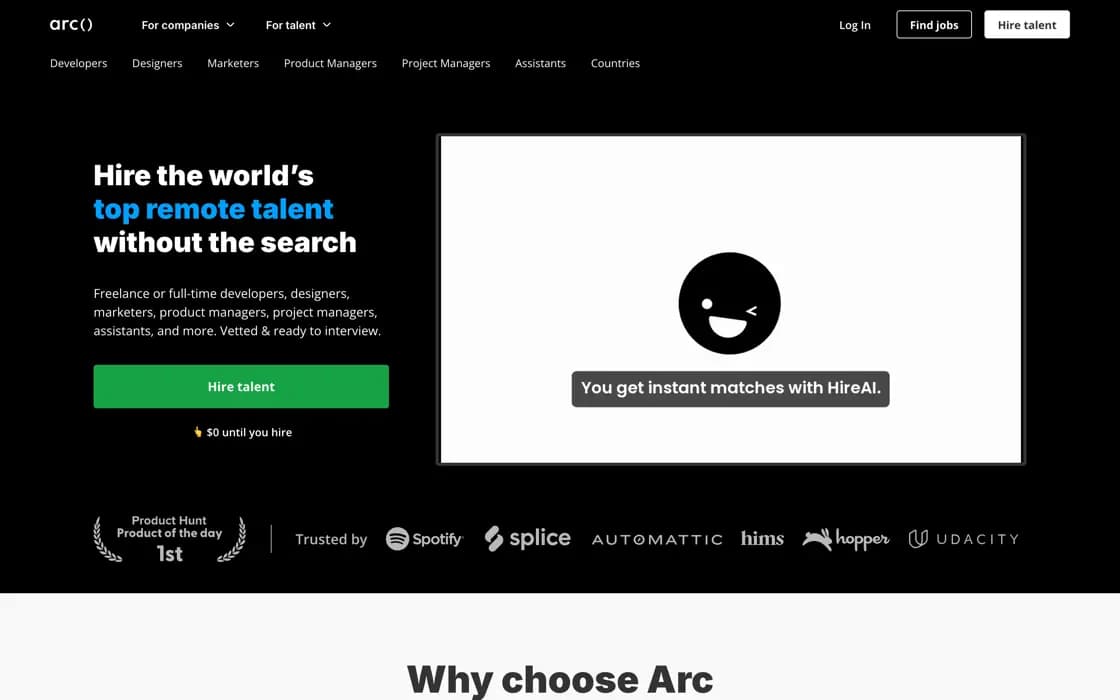Go to Designers category
1120x700 pixels.
pyautogui.click(x=157, y=64)
